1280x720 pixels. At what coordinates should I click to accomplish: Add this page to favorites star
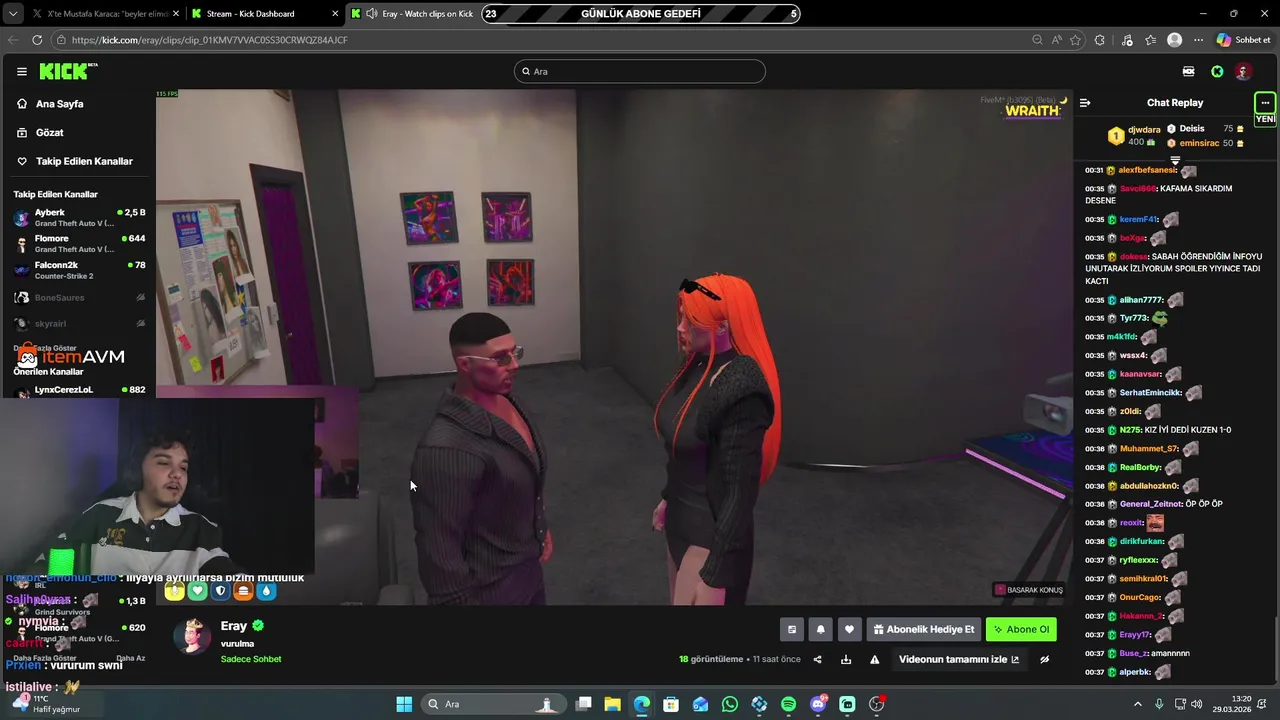tap(1076, 40)
